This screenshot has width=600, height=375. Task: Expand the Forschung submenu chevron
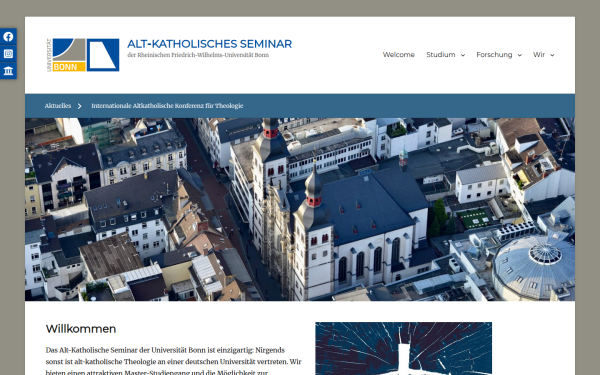[519, 55]
